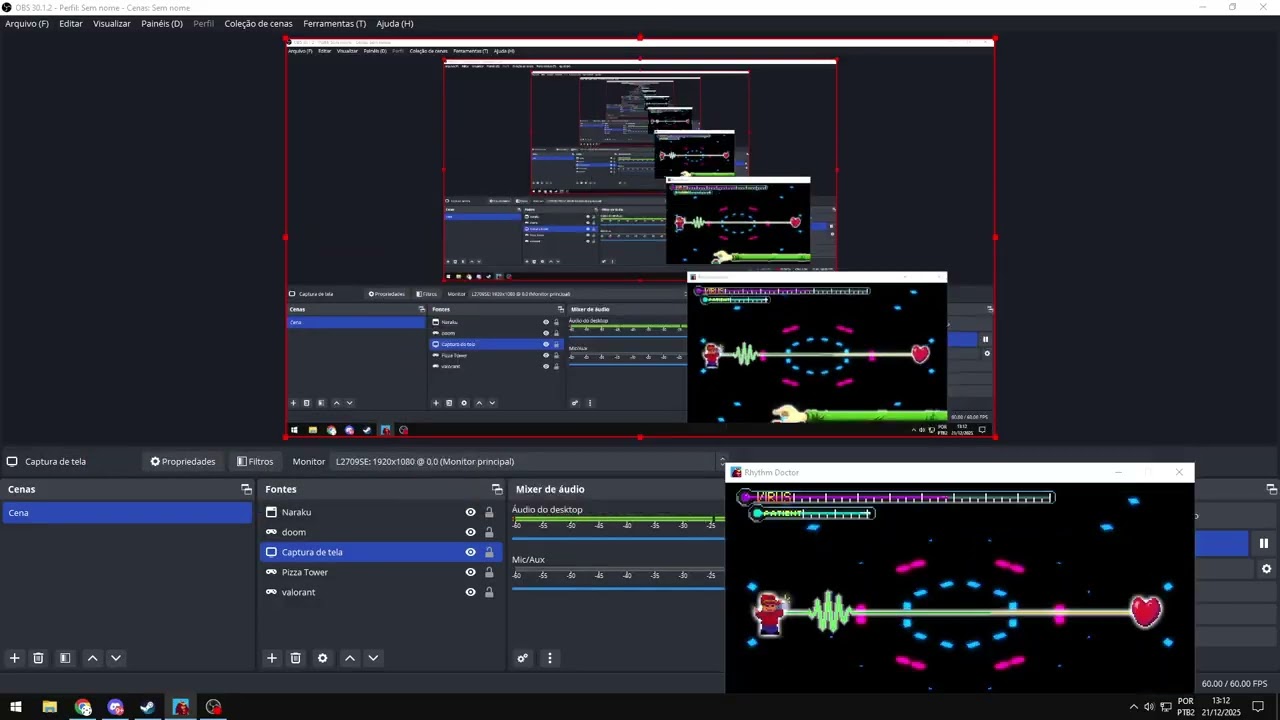Viewport: 1280px width, 720px height.
Task: Open source properties gear in the Fontes toolbar
Action: pos(322,658)
